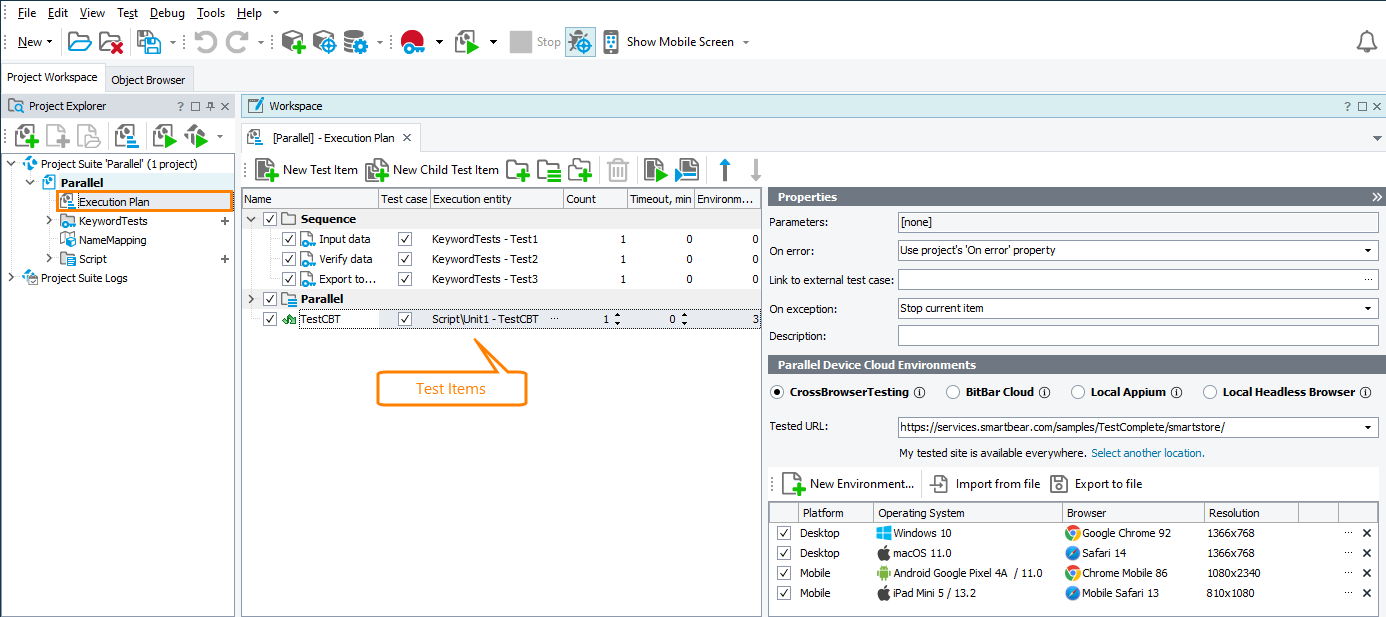Select the Local Appium radio button
Image resolution: width=1386 pixels, height=617 pixels.
point(1077,392)
